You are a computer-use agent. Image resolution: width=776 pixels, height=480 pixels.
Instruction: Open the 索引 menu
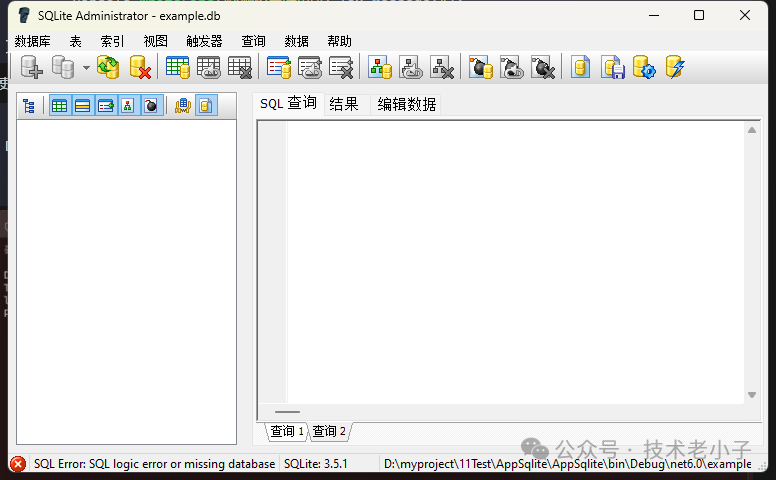point(112,41)
